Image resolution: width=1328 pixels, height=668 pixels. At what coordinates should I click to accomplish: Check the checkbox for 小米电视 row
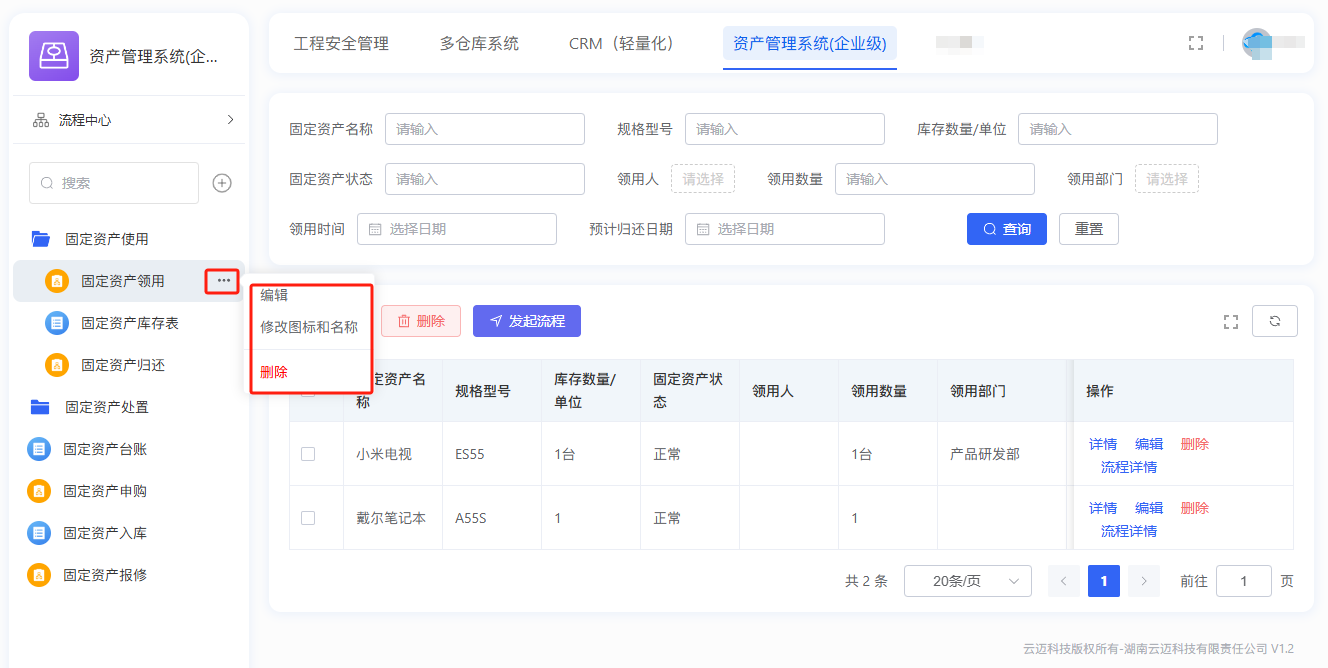[x=308, y=454]
